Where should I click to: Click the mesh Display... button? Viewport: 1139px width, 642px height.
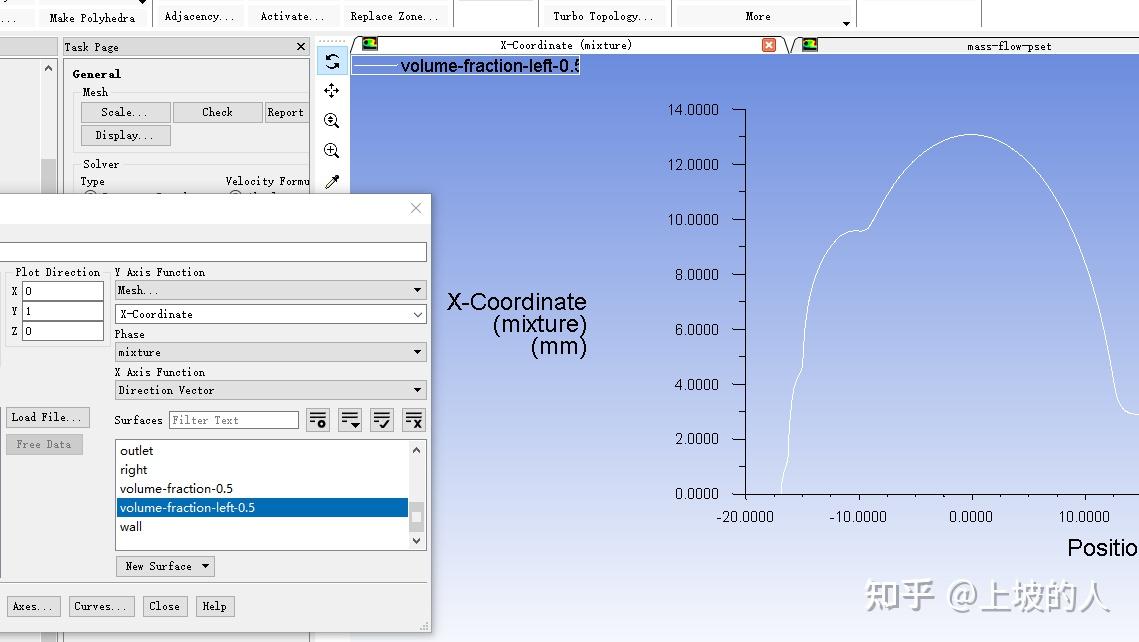pos(126,135)
